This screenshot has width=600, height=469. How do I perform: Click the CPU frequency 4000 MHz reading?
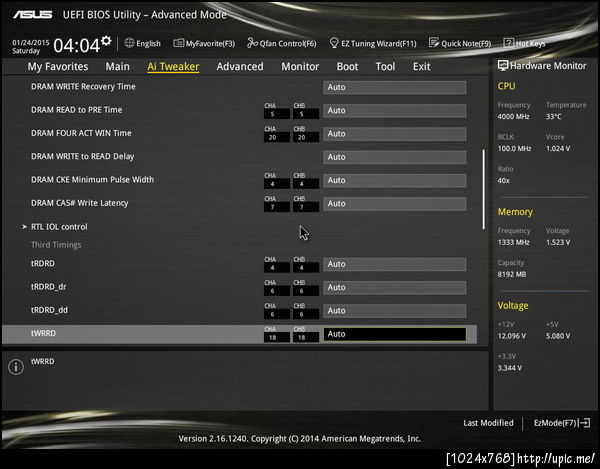514,117
